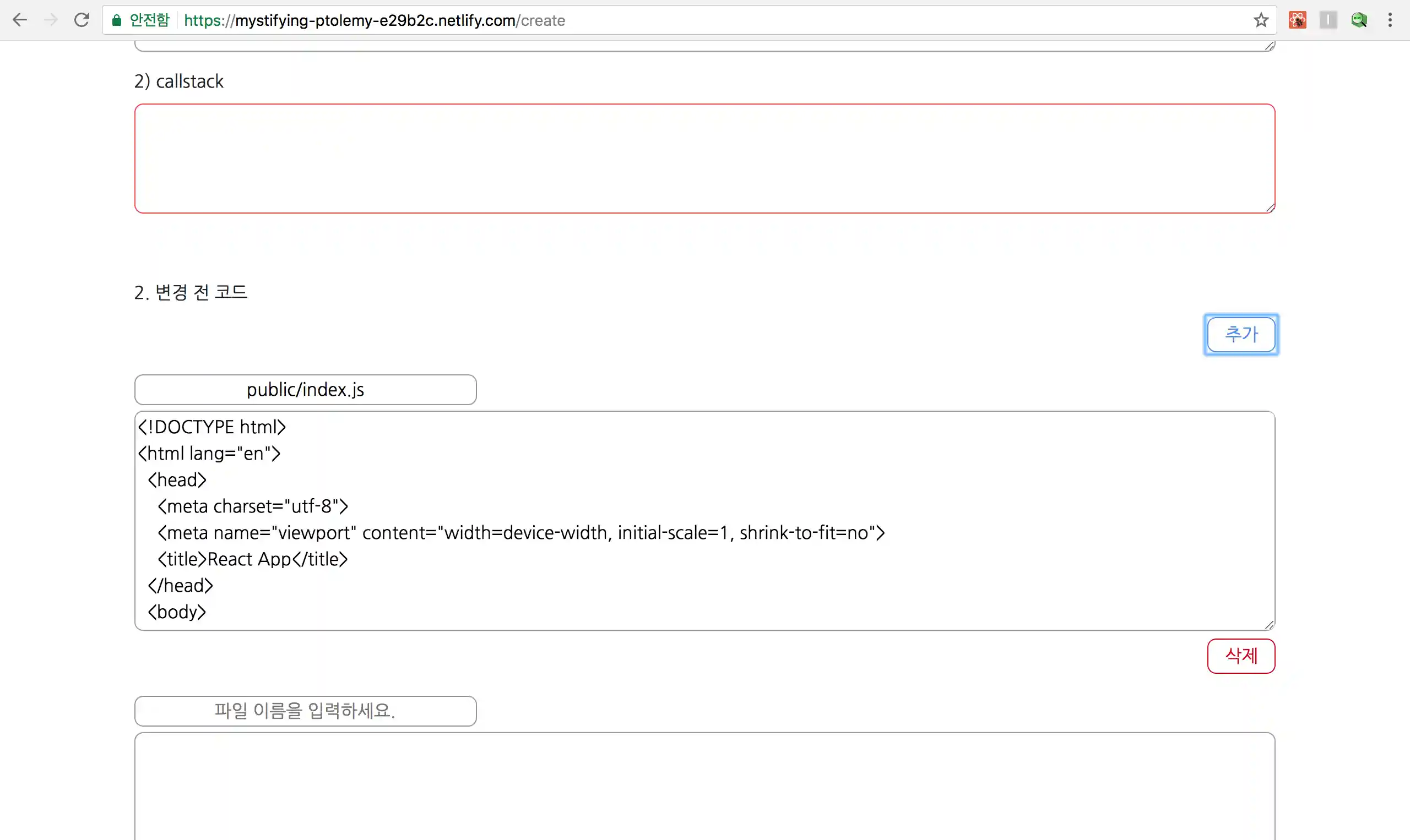Open Chrome's three-dot menu

(1390, 20)
